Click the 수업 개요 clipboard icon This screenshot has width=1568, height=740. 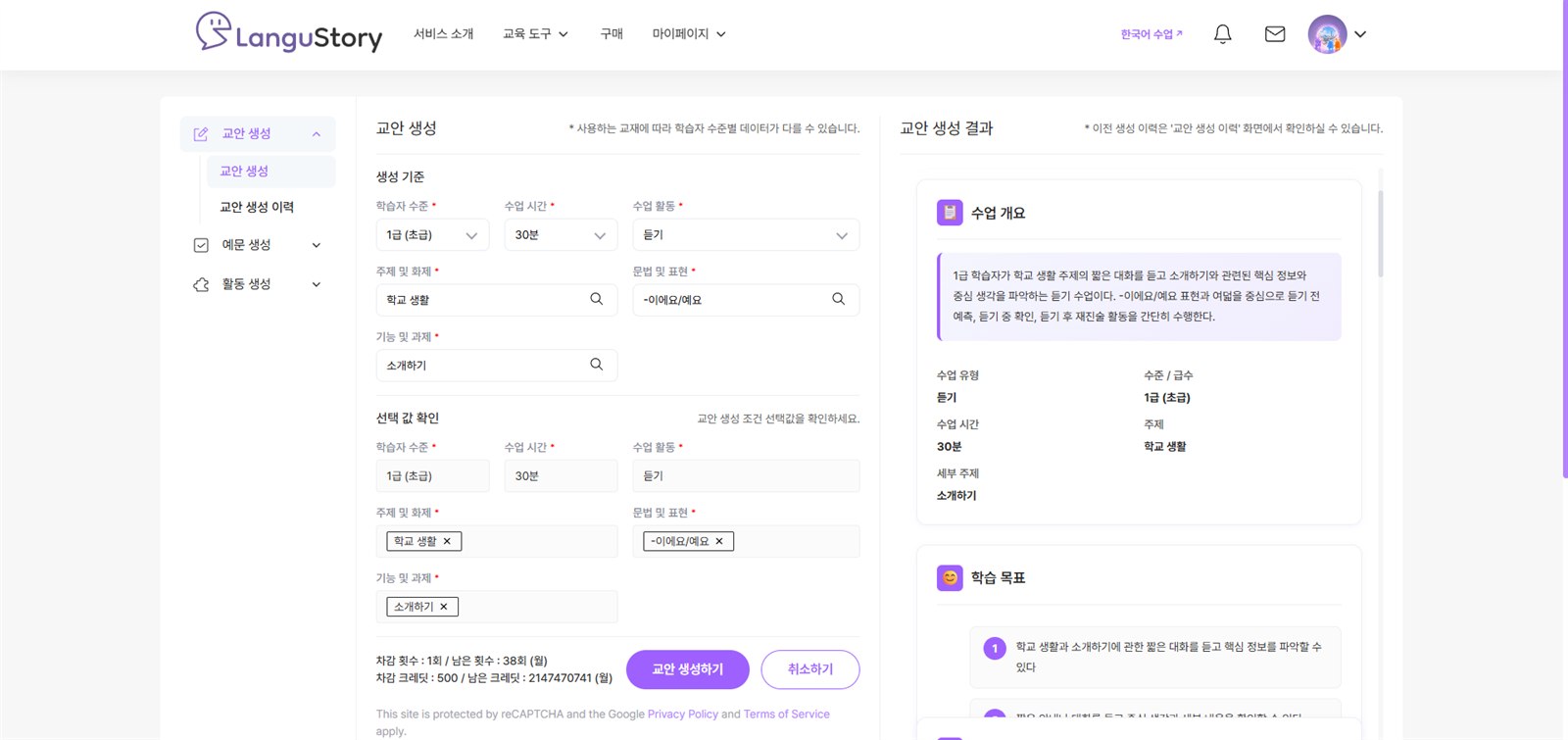pos(950,213)
